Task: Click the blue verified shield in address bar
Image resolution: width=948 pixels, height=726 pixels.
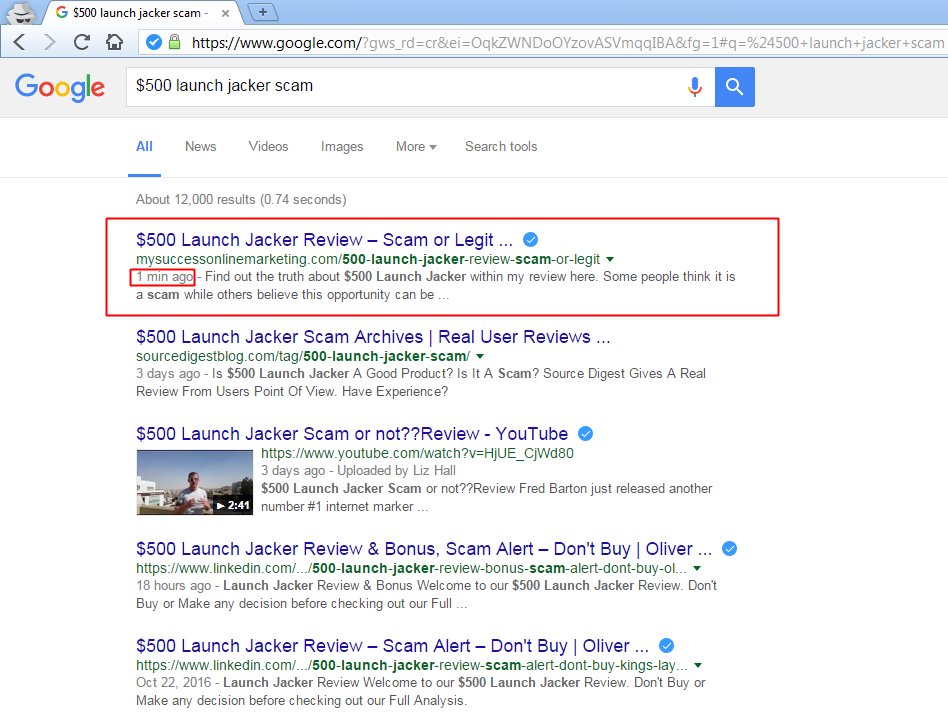Action: point(154,42)
